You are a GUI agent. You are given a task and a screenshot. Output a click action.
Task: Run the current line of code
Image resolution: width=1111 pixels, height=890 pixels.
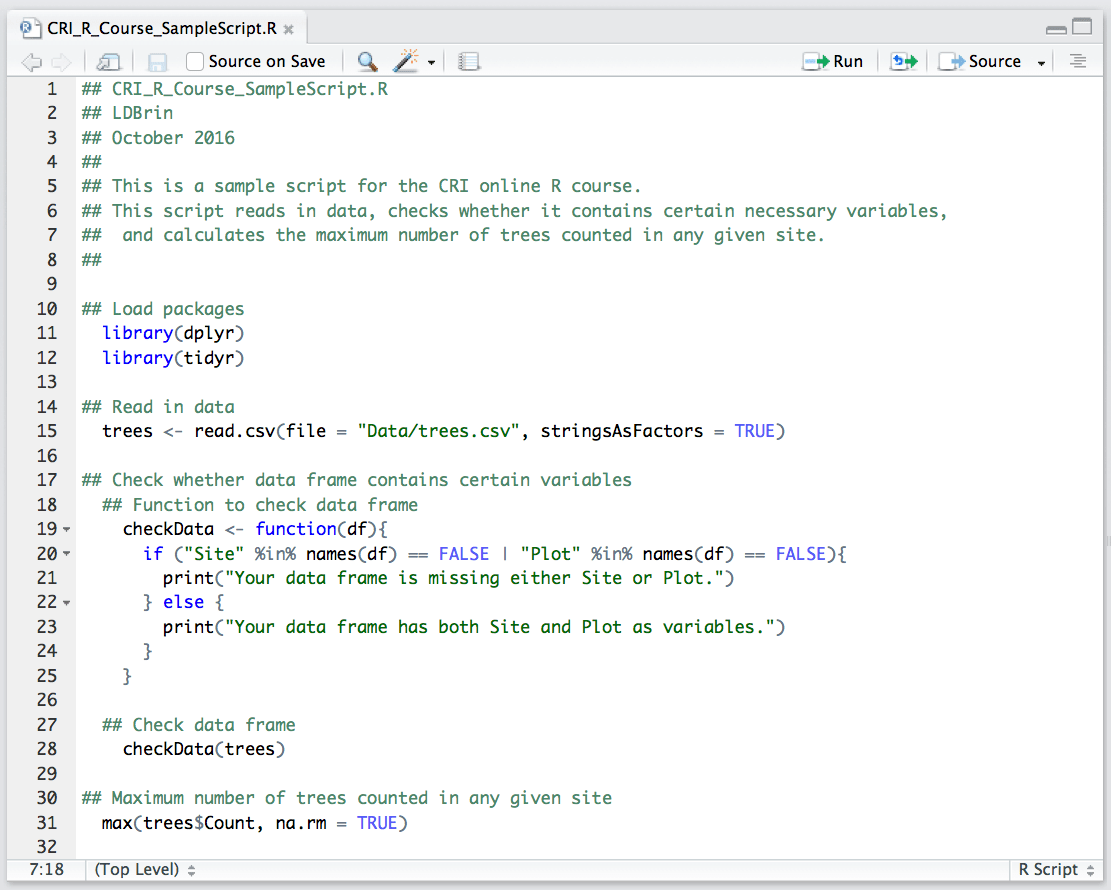point(833,61)
